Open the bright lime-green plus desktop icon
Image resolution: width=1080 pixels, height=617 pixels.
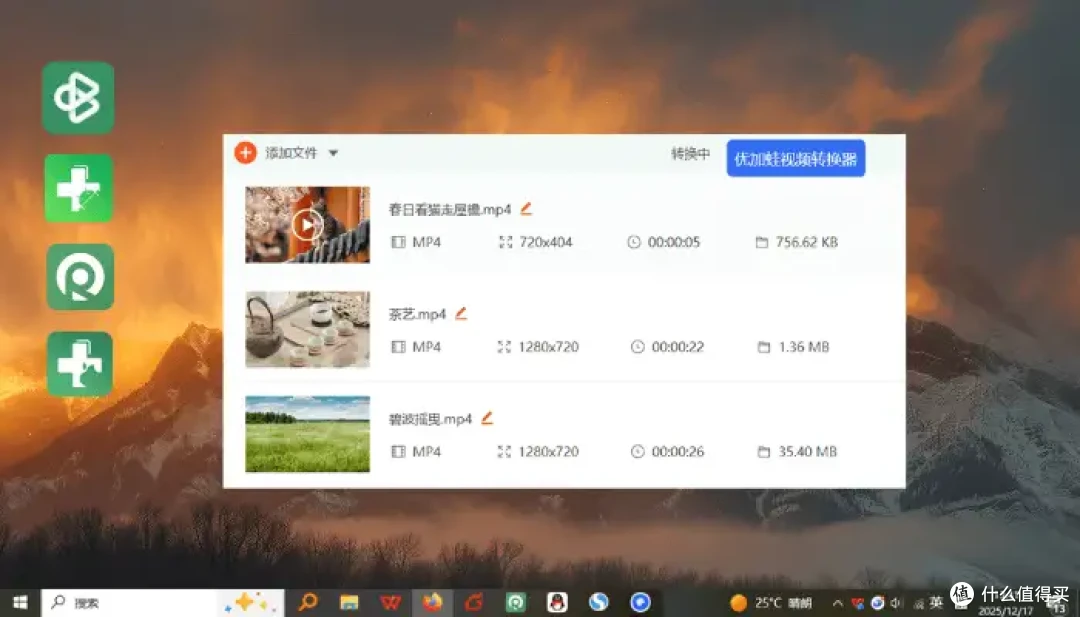[x=79, y=188]
